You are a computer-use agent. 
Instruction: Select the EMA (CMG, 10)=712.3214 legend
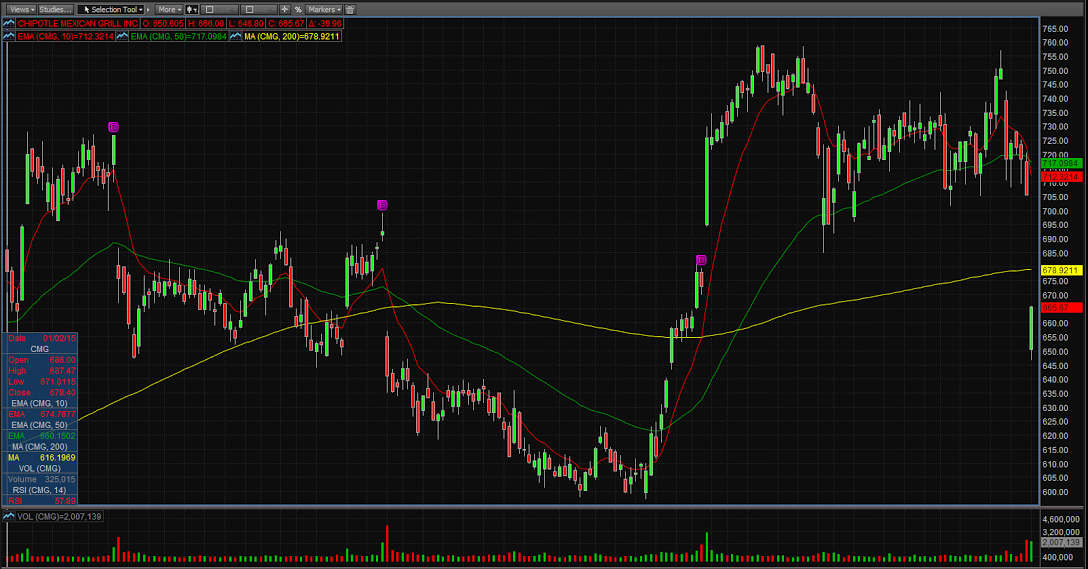click(x=65, y=35)
